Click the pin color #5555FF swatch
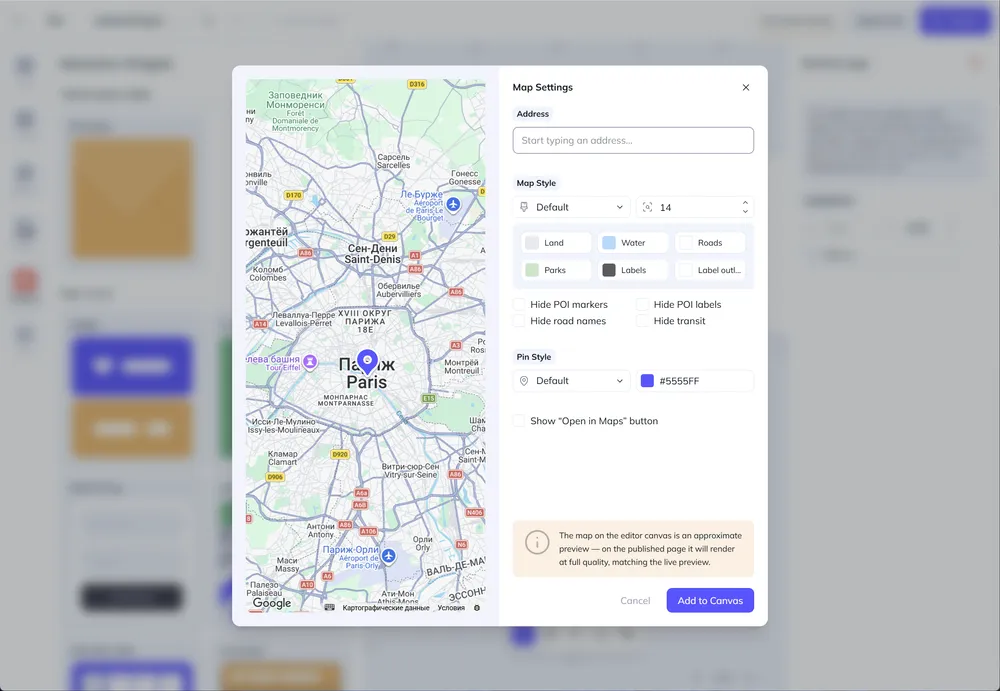 click(647, 381)
